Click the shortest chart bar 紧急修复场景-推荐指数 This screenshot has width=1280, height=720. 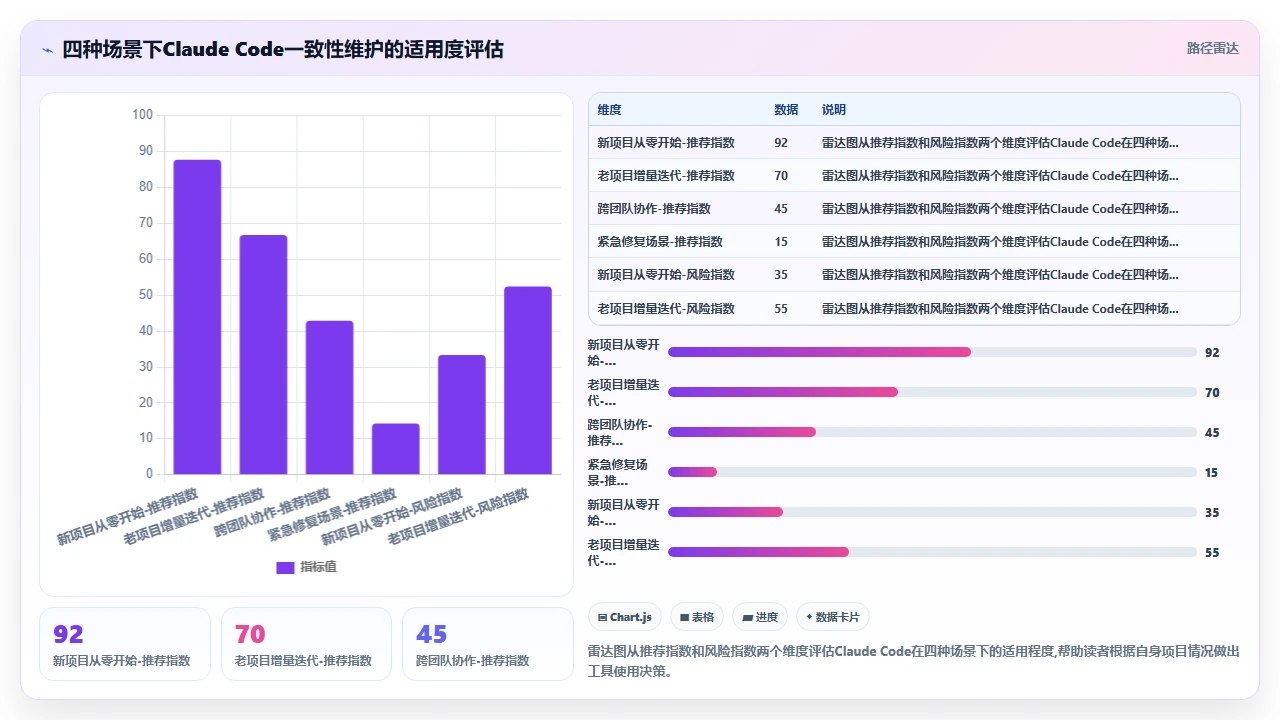pyautogui.click(x=395, y=449)
